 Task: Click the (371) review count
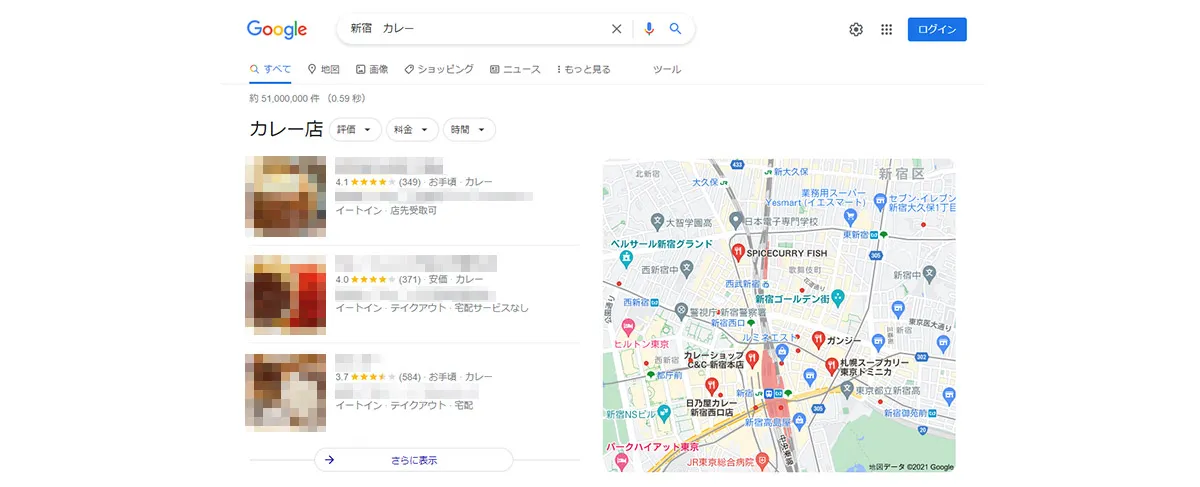point(409,280)
